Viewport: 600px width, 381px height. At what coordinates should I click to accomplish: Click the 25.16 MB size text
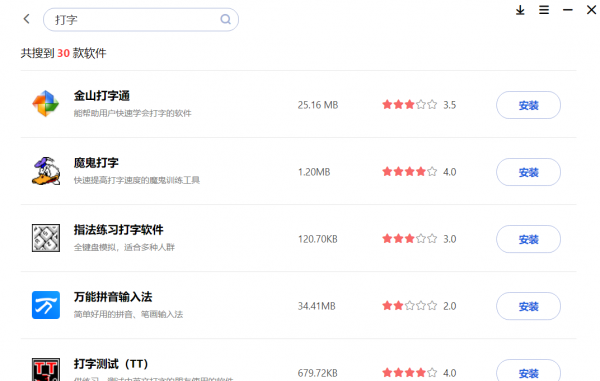[318, 105]
